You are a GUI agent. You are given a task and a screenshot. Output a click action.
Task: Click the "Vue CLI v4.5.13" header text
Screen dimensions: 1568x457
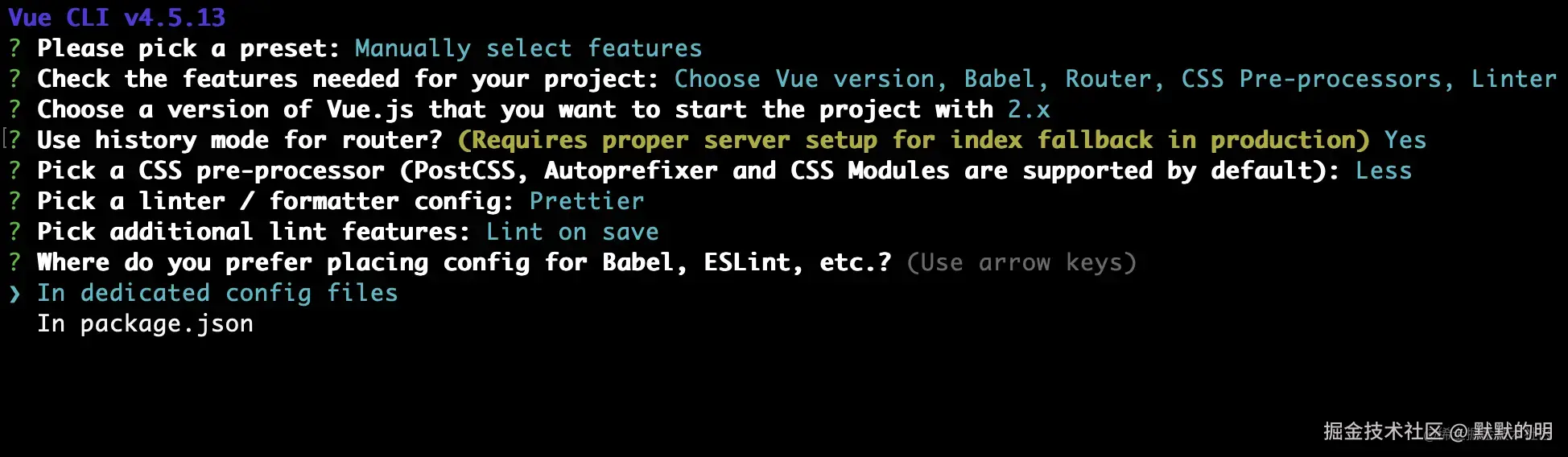point(117,18)
